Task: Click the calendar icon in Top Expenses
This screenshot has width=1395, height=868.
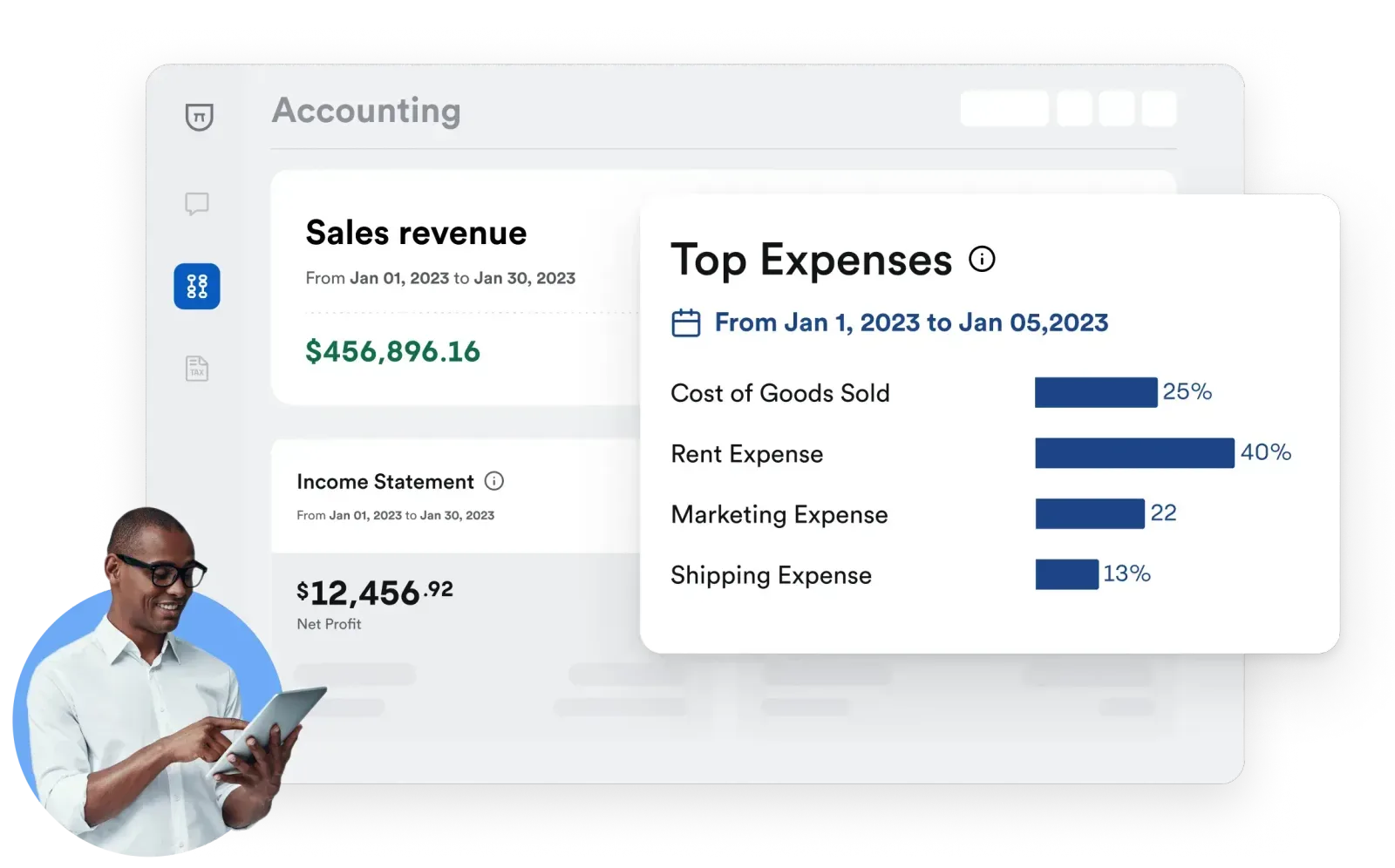Action: coord(686,322)
